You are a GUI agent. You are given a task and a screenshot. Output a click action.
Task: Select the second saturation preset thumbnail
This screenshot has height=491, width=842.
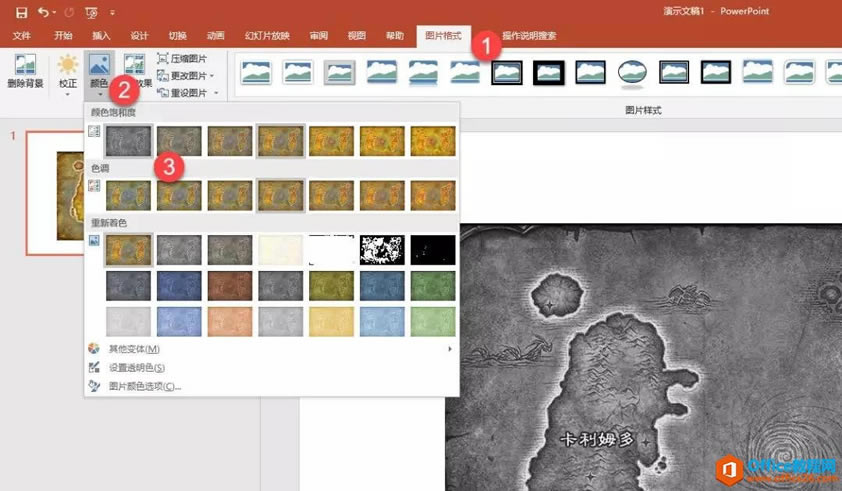(179, 141)
